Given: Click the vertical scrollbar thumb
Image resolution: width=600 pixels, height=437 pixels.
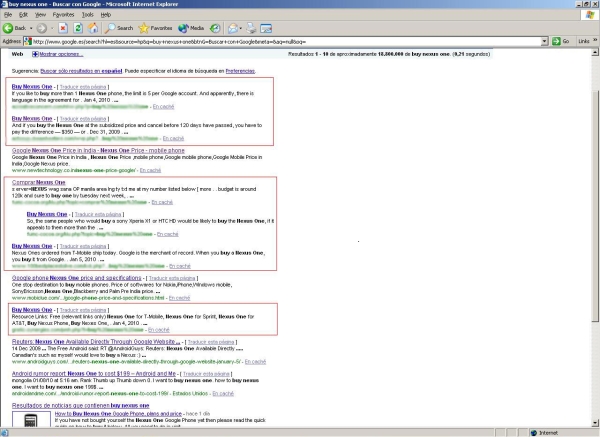Looking at the screenshot, I should pyautogui.click(x=595, y=206).
